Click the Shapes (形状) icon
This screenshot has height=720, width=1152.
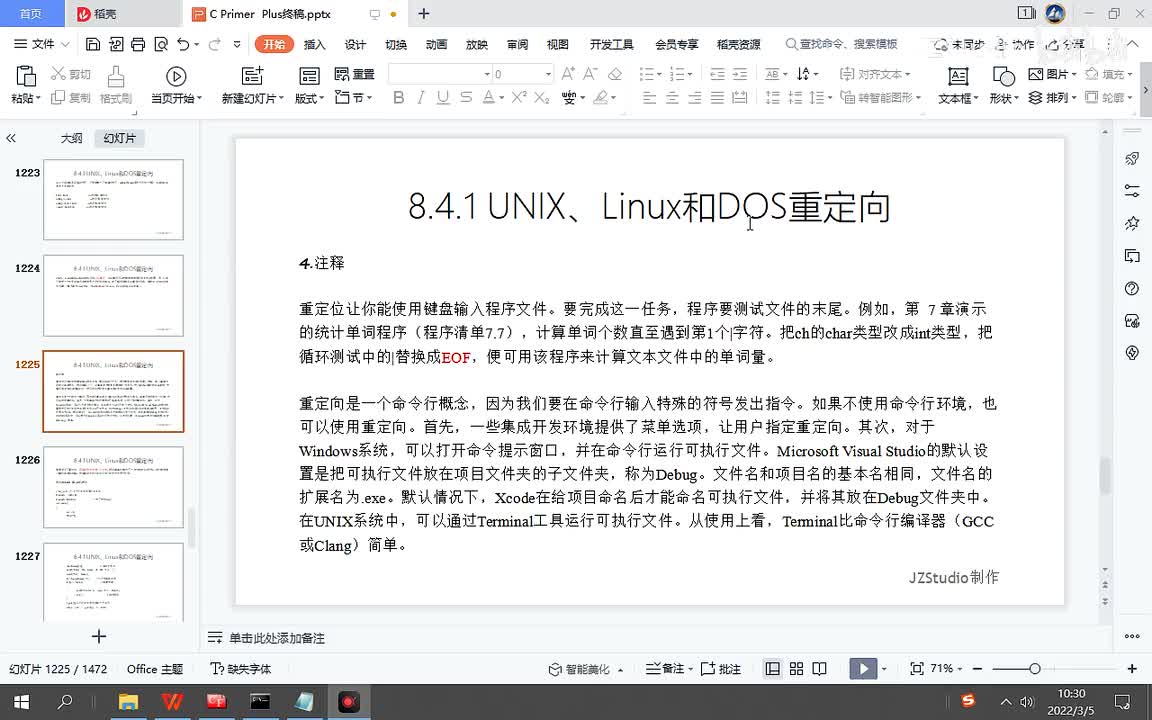point(1004,76)
